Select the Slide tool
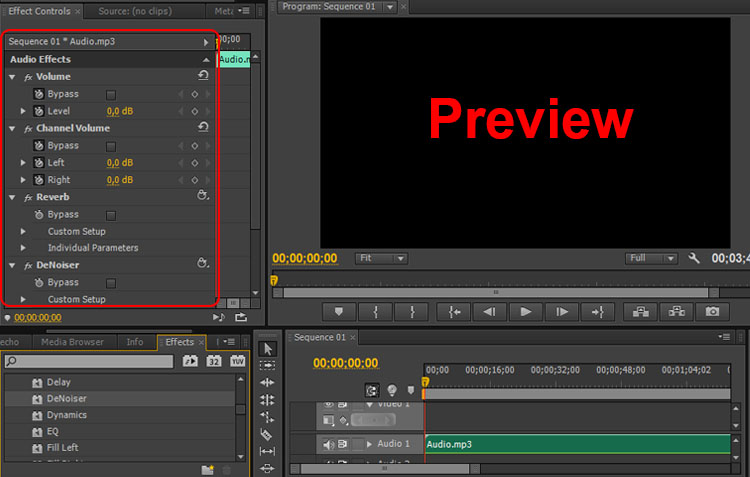750x477 pixels. click(x=267, y=468)
